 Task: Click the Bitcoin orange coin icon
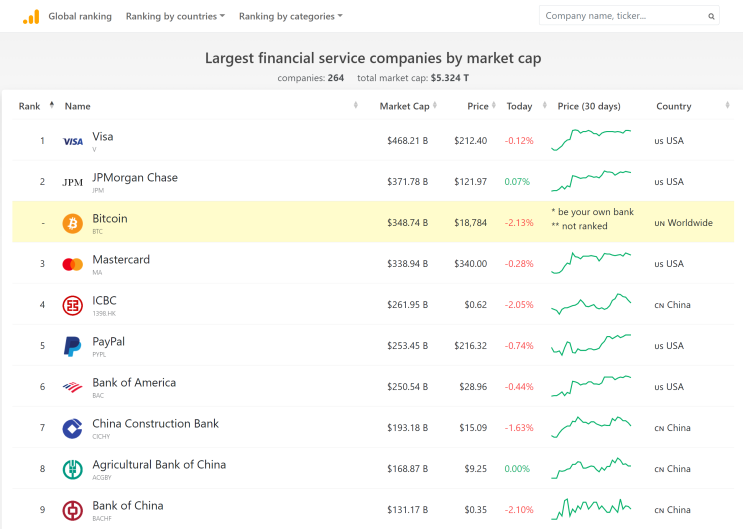72,223
